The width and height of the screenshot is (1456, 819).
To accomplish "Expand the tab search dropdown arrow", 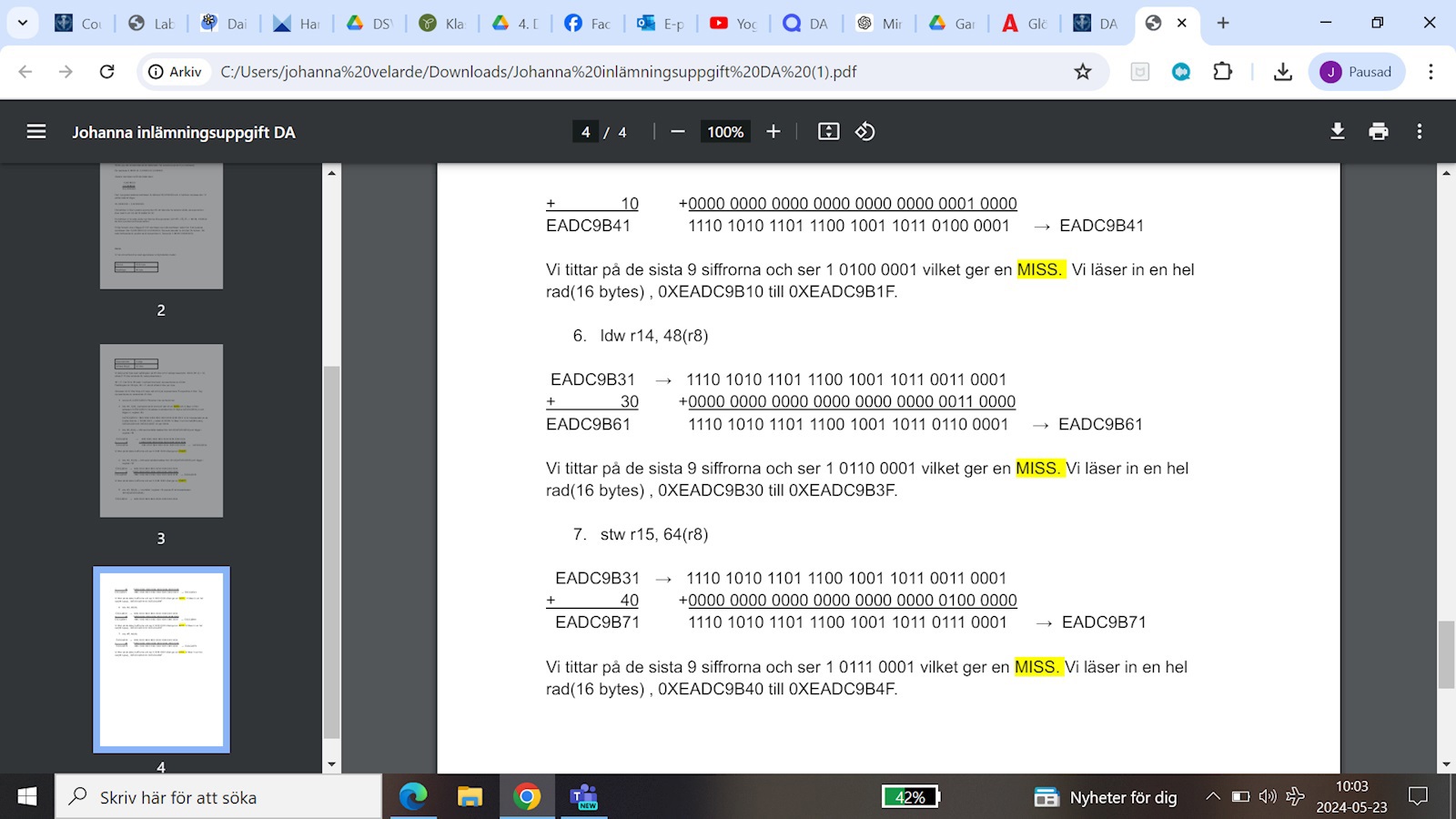I will (22, 23).
